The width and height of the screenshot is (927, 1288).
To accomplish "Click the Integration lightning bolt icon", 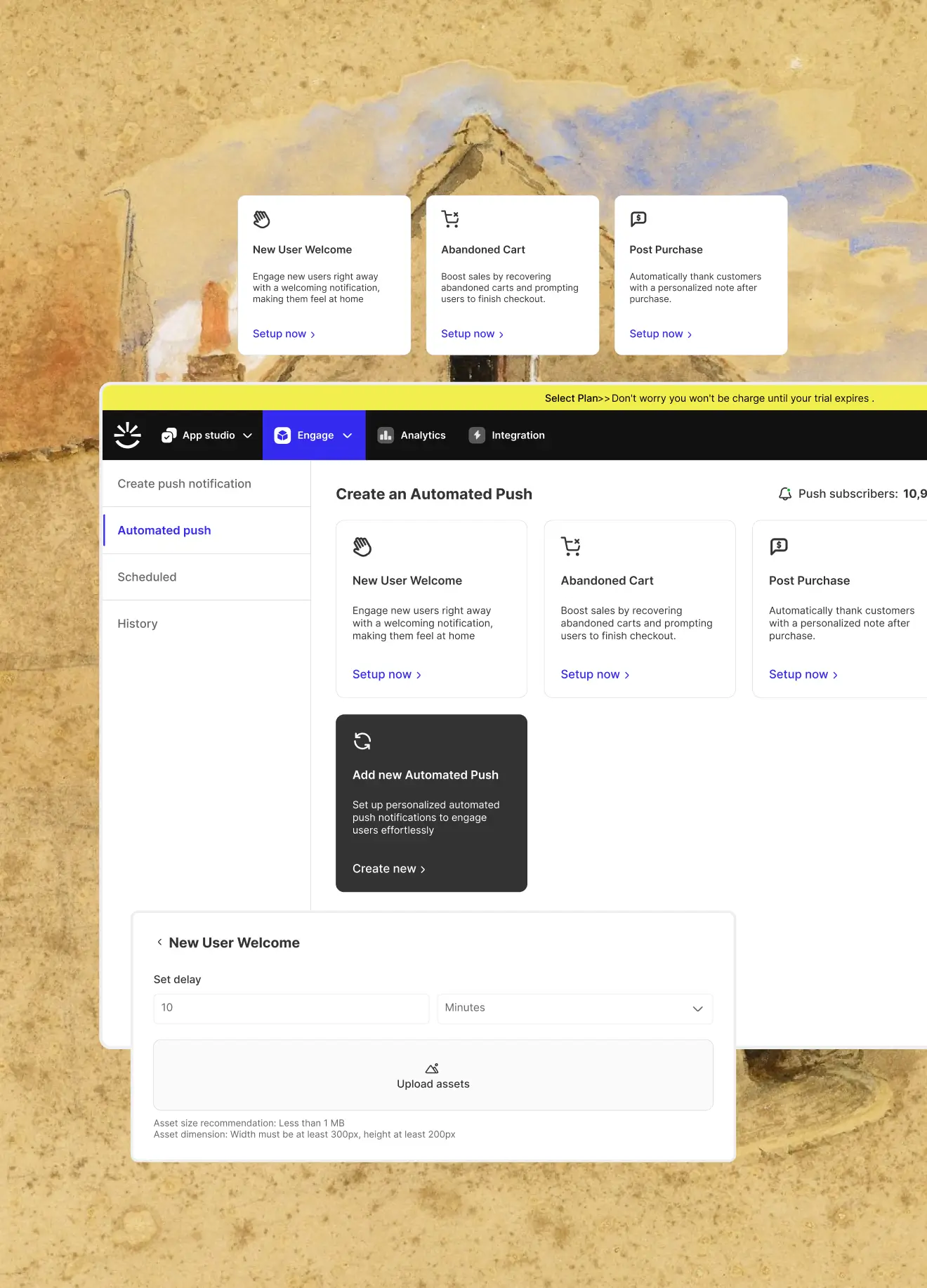I will pyautogui.click(x=477, y=435).
